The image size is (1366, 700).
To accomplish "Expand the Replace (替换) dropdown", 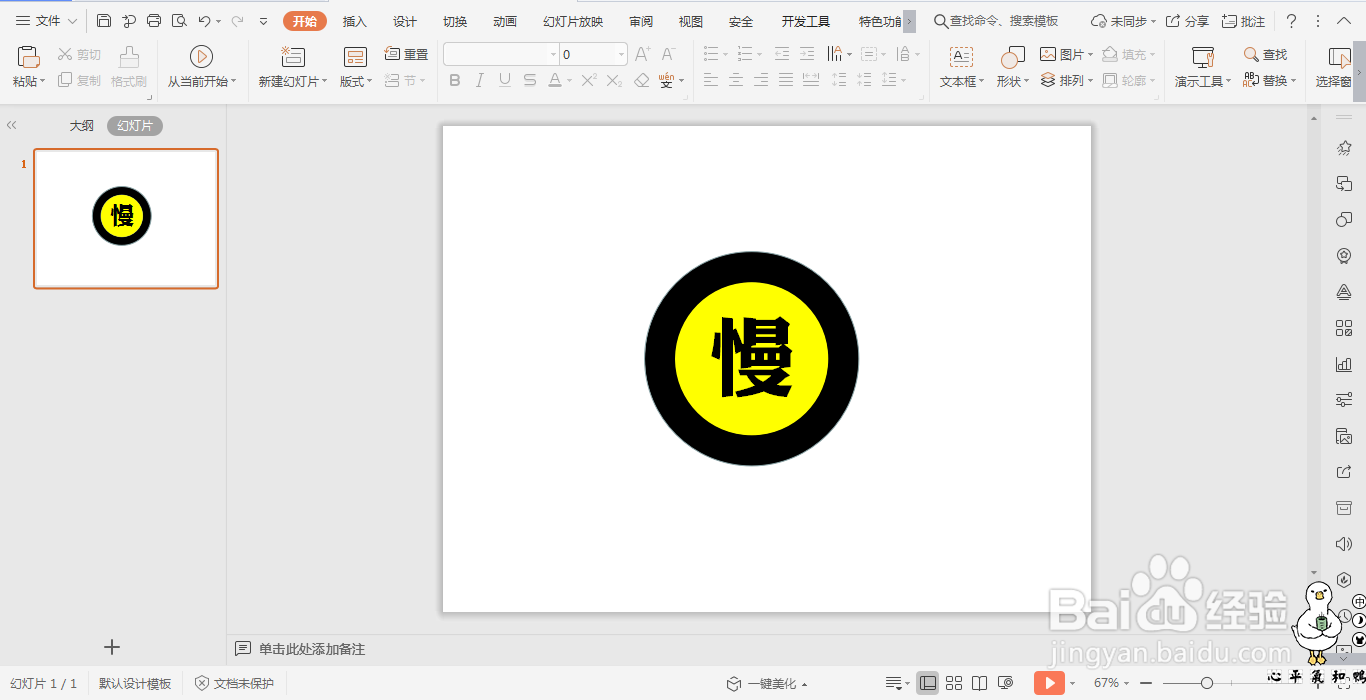I will click(x=1293, y=80).
